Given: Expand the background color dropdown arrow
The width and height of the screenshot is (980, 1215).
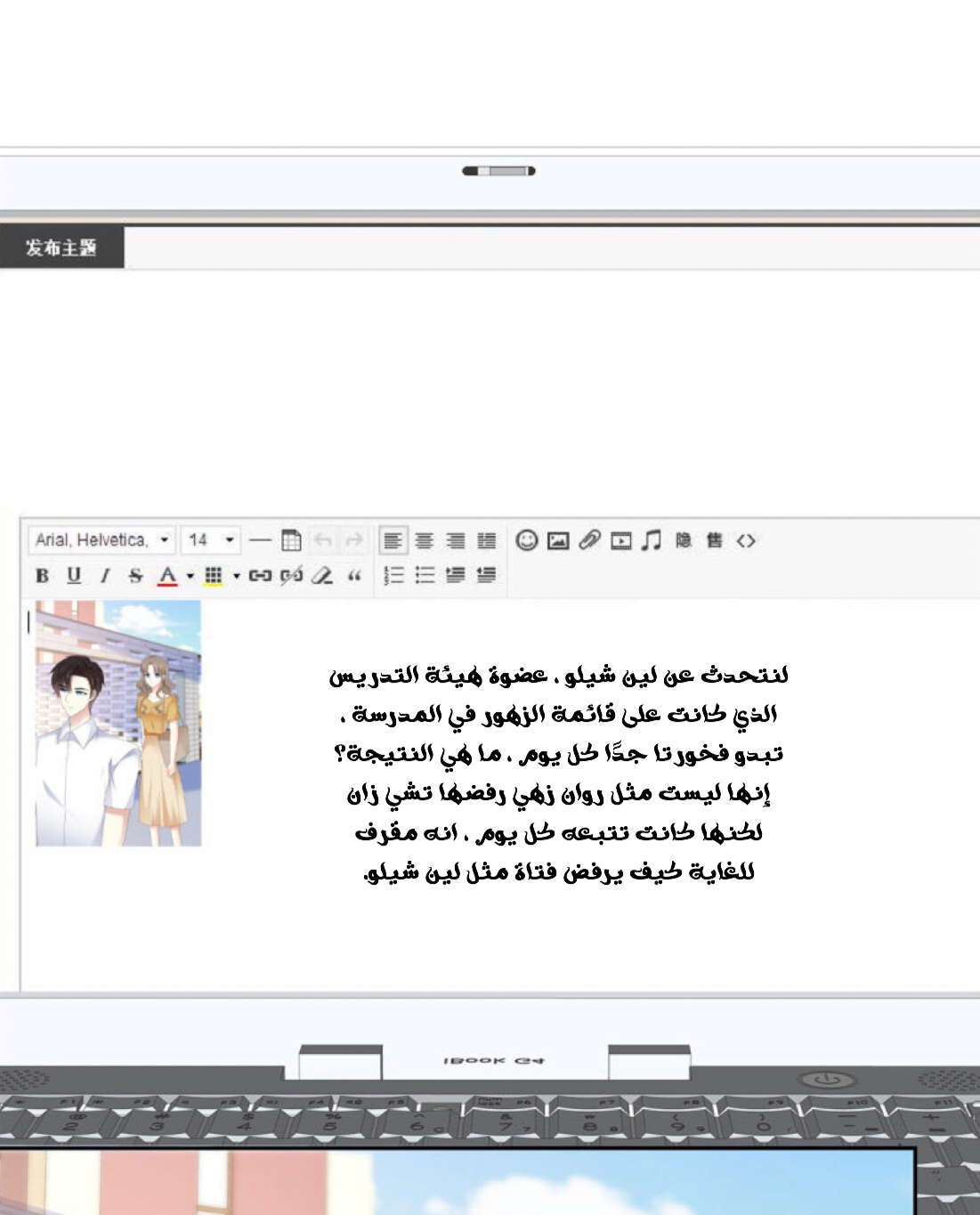Looking at the screenshot, I should point(237,576).
